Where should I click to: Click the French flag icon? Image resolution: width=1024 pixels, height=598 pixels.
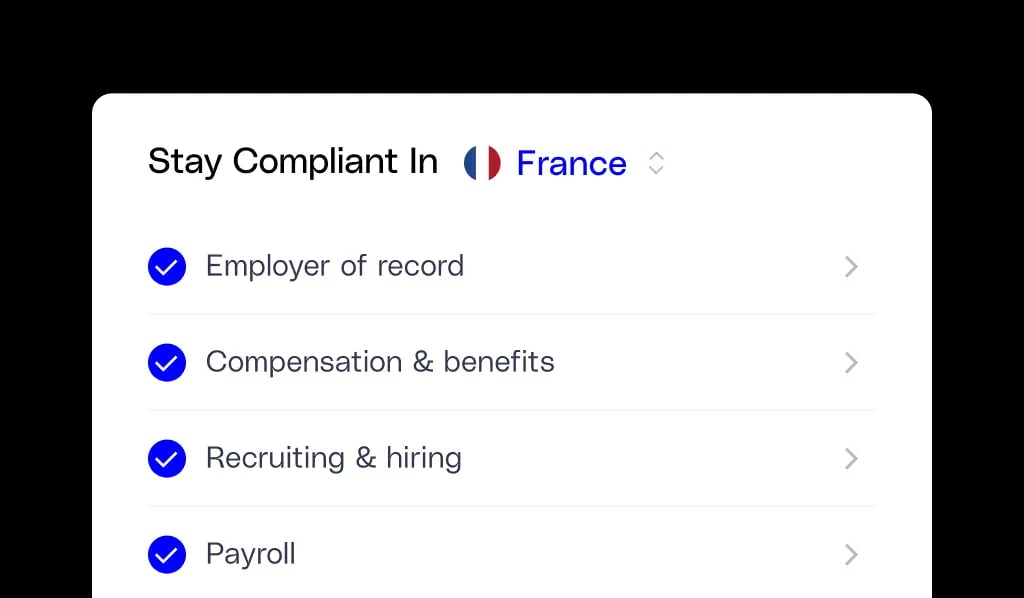[x=482, y=163]
